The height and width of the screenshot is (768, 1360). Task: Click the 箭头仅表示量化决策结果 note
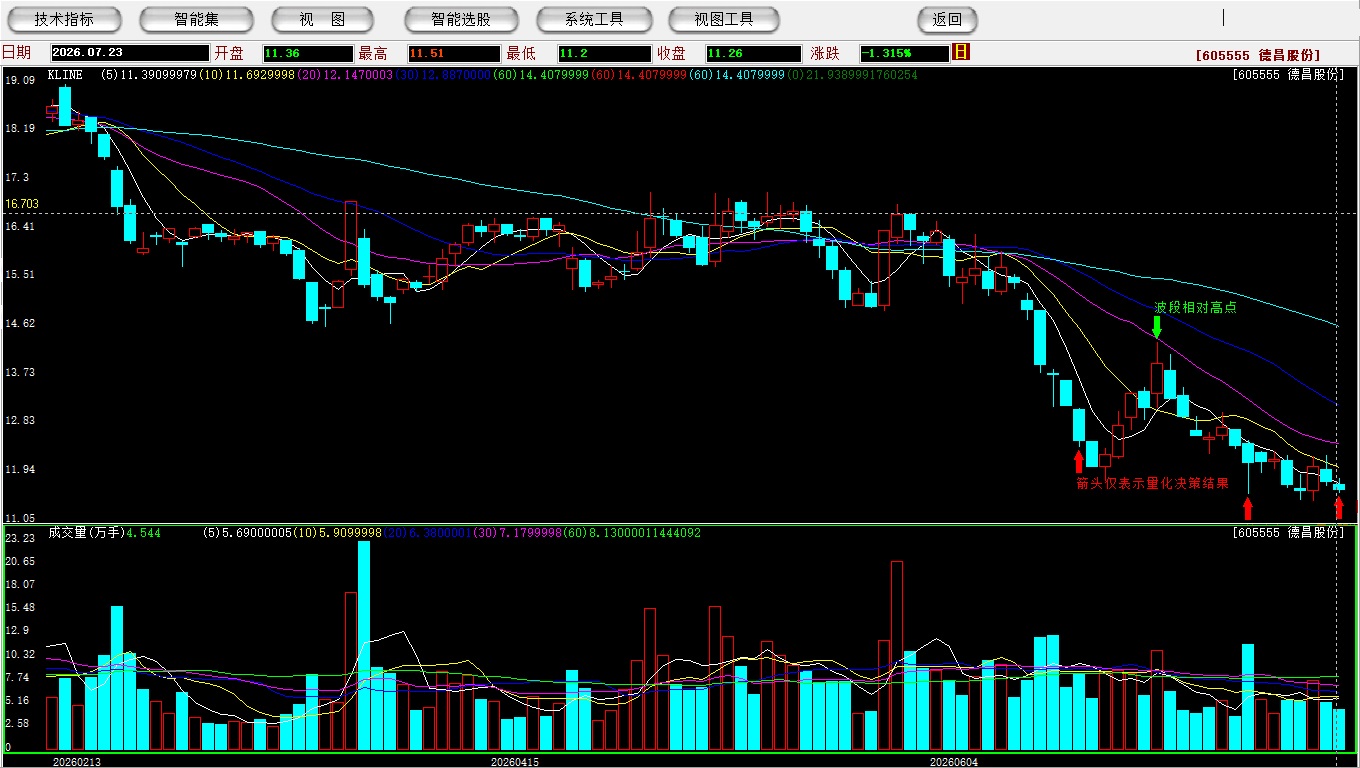[1152, 483]
